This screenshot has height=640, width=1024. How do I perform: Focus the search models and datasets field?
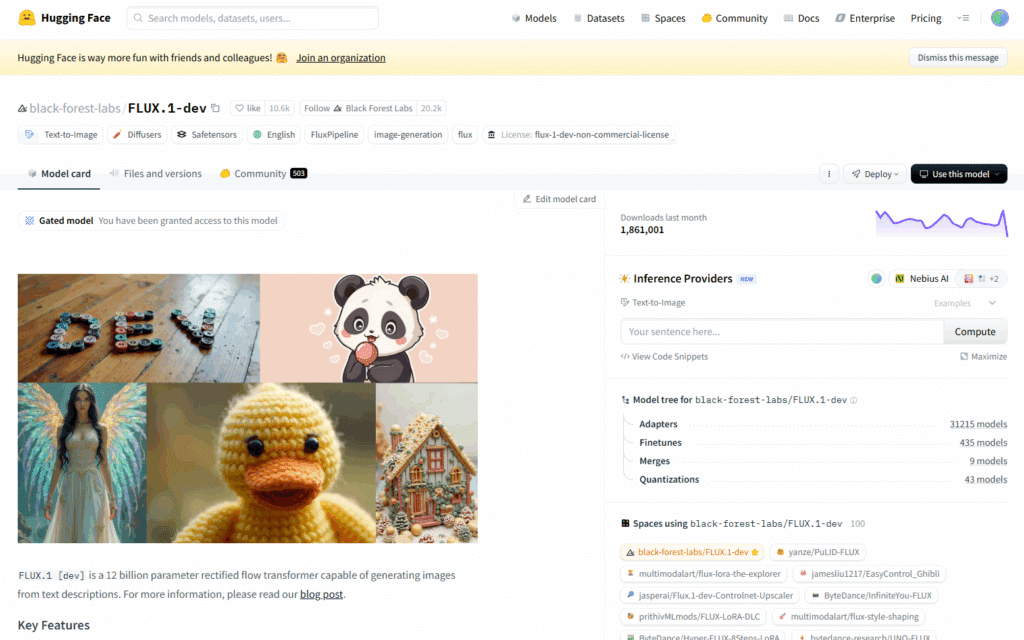[253, 18]
